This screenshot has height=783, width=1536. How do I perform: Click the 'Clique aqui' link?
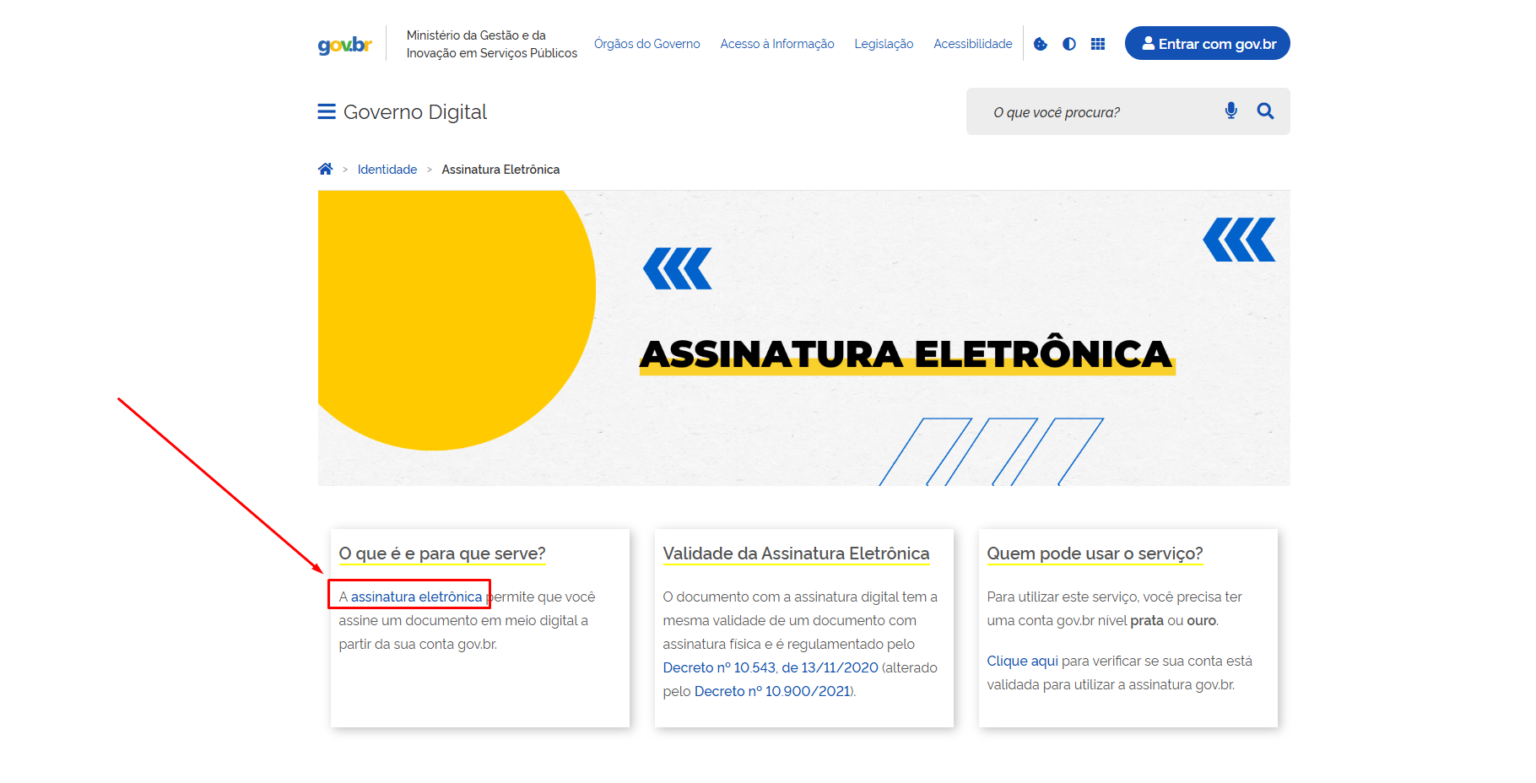[x=1022, y=661]
